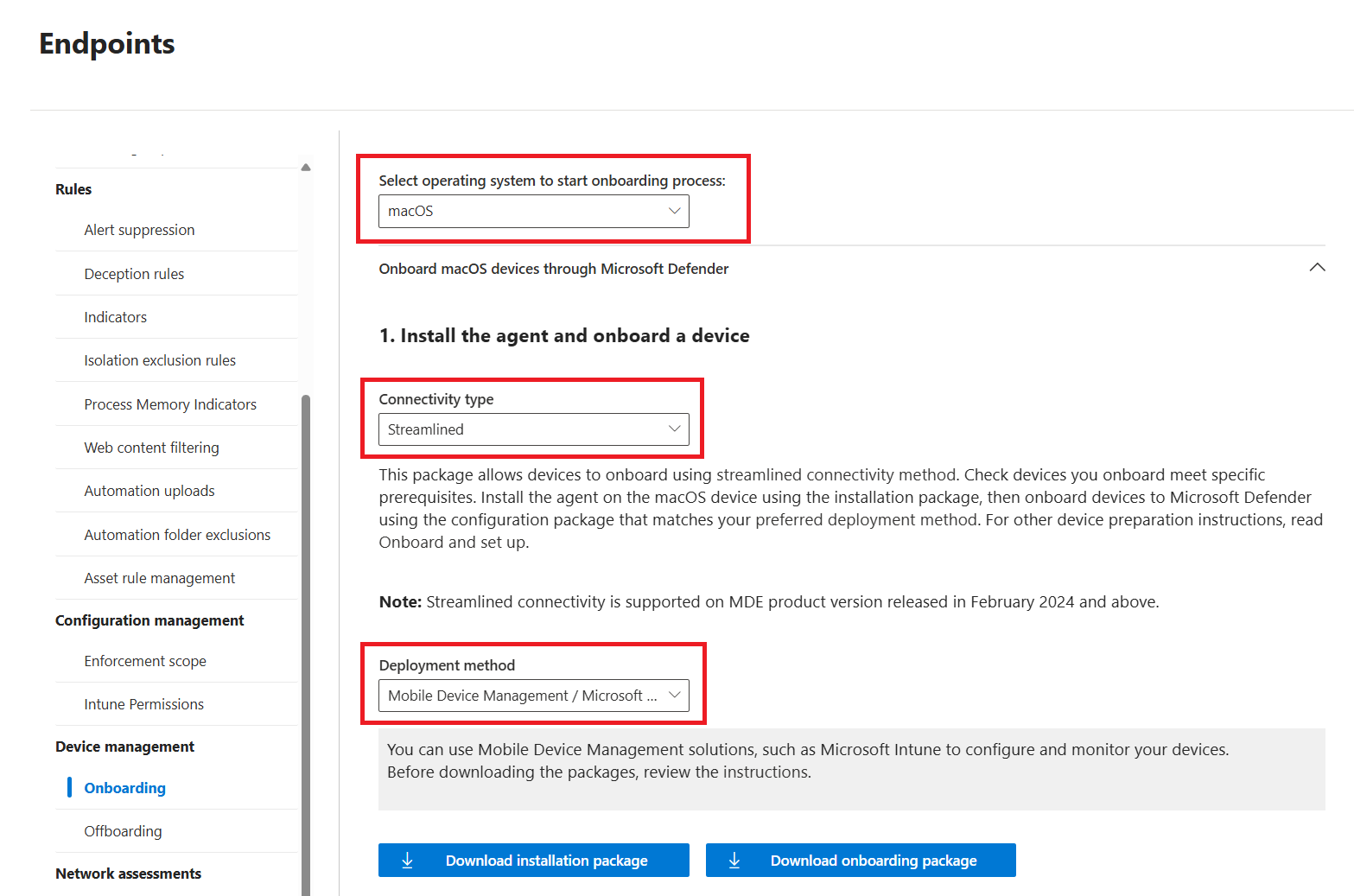
Task: Open Isolation exclusion rules
Action: (160, 359)
